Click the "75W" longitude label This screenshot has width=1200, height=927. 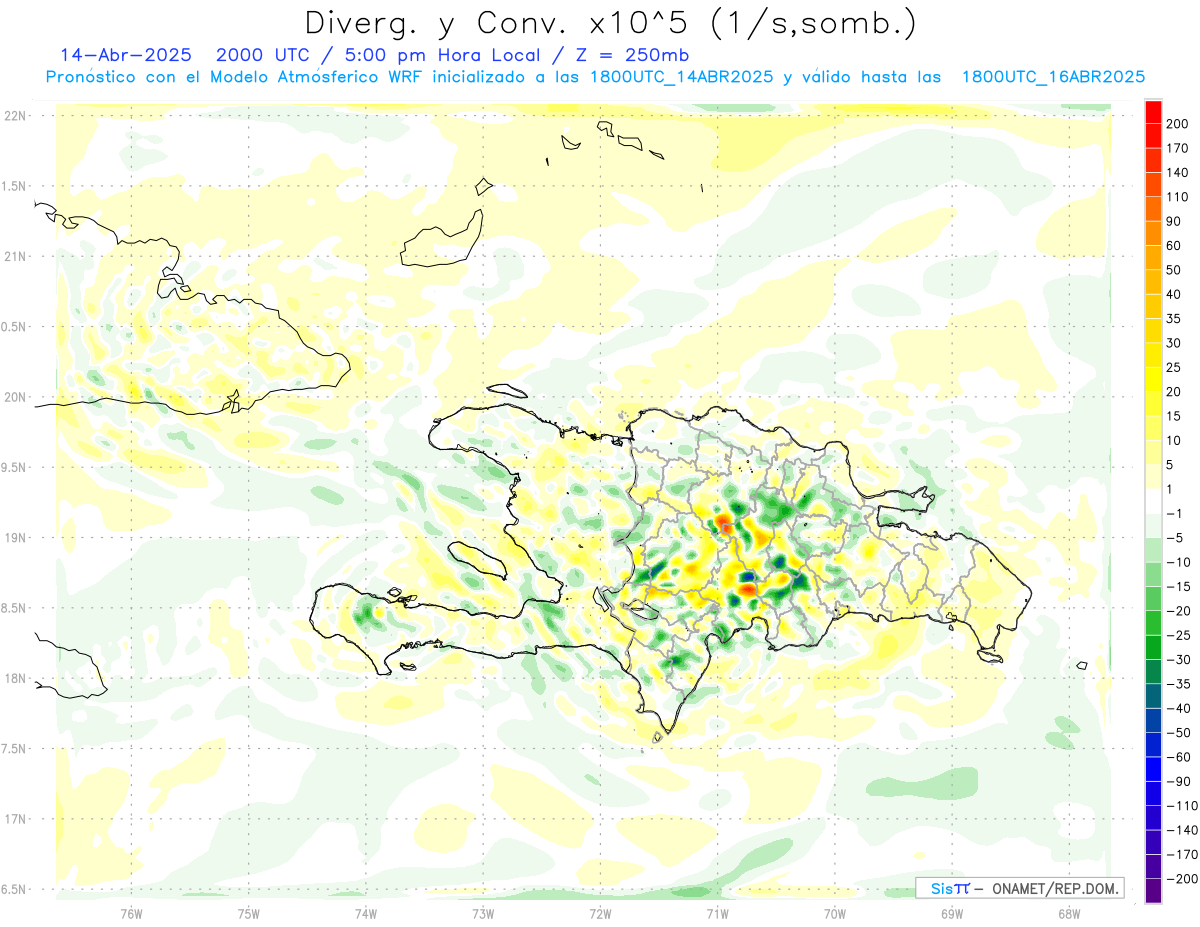coord(248,913)
